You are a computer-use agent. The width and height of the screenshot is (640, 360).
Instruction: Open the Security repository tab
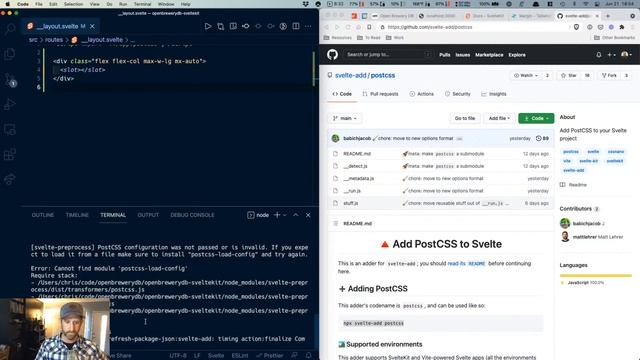pyautogui.click(x=458, y=94)
